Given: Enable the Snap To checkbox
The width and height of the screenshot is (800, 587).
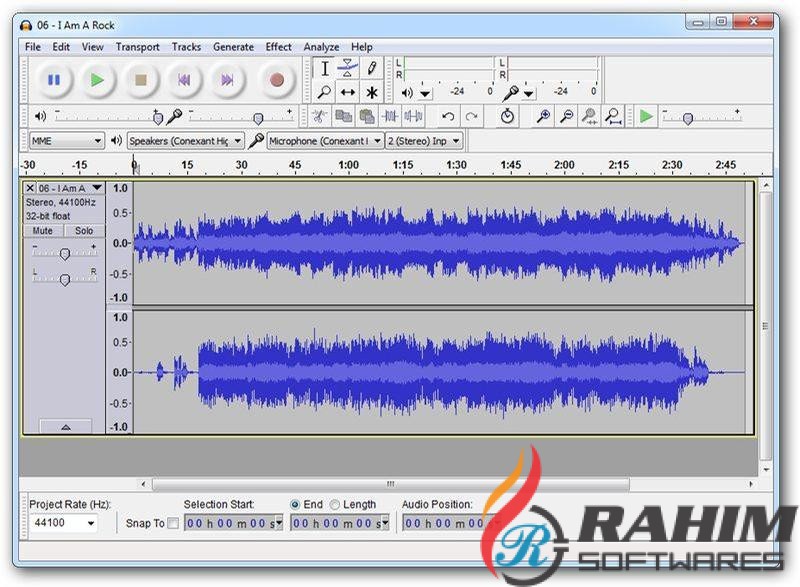Looking at the screenshot, I should 173,523.
